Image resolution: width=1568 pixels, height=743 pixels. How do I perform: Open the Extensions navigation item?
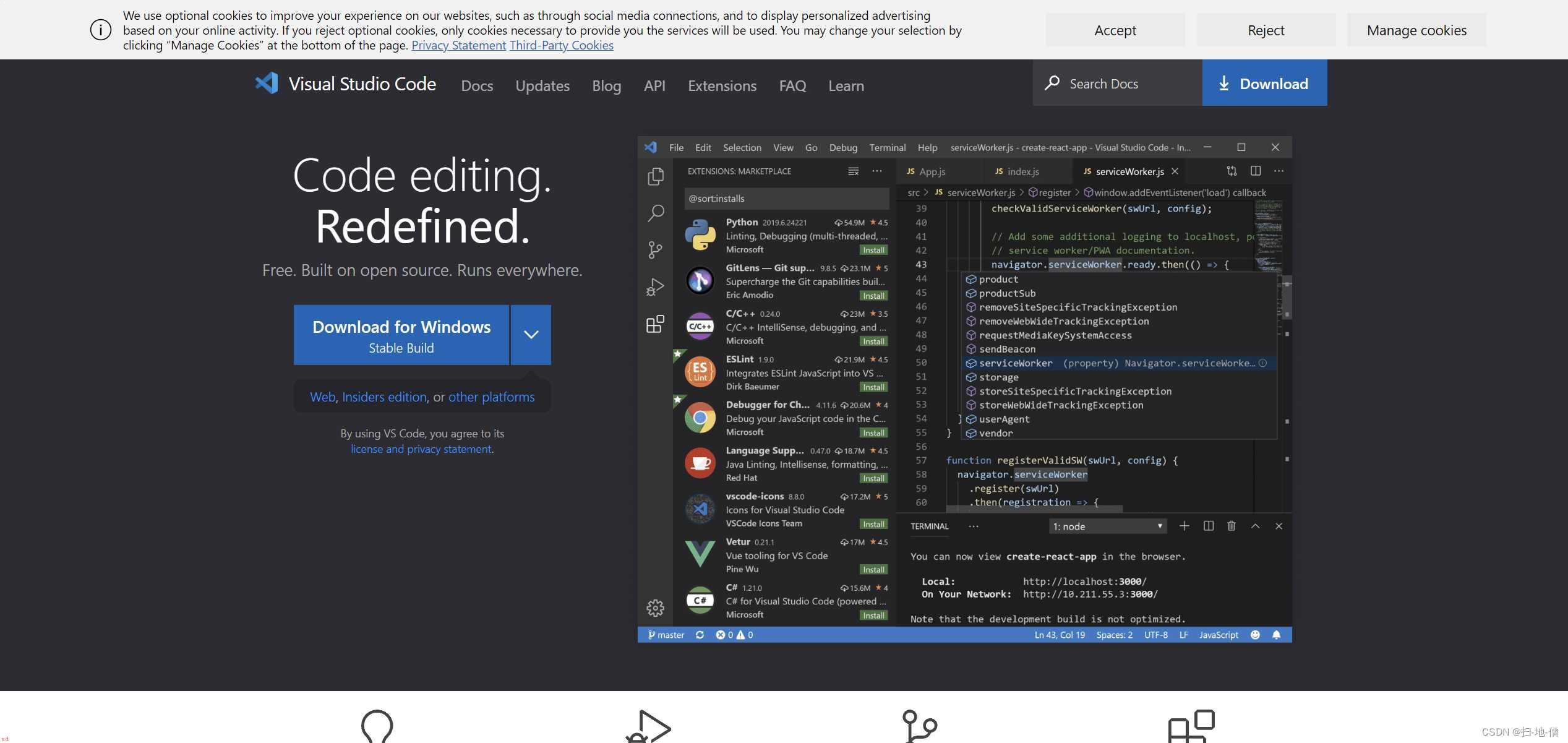722,85
